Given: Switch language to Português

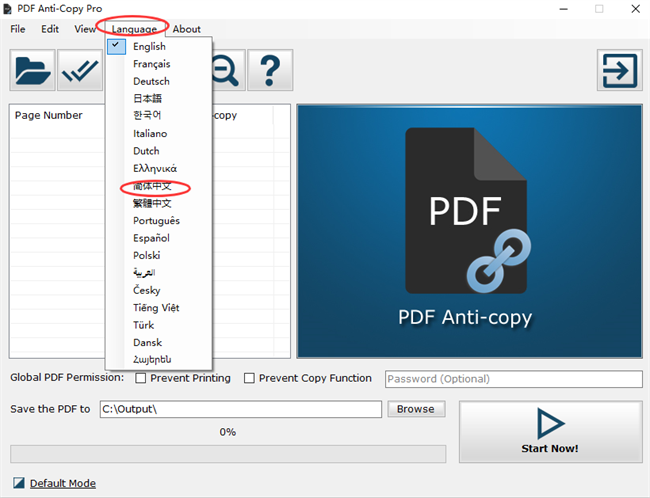Looking at the screenshot, I should 159,221.
